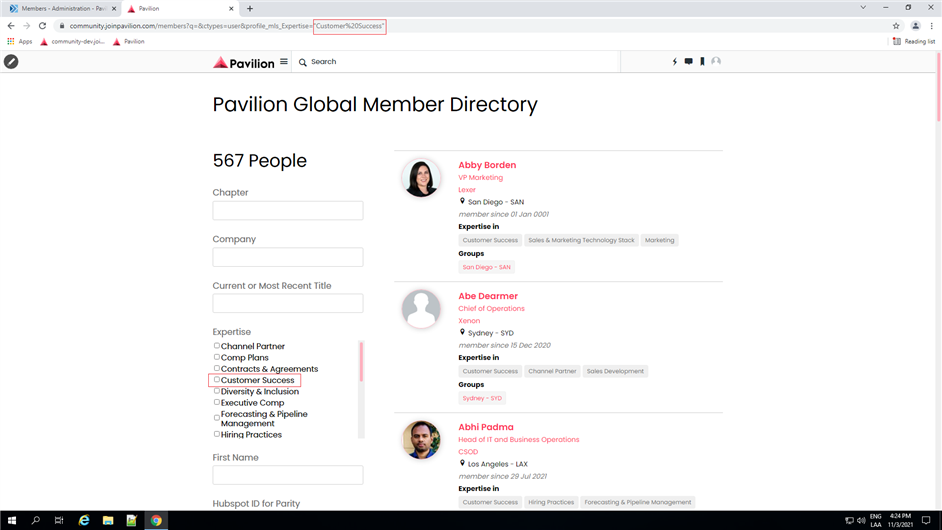The width and height of the screenshot is (942, 530).
Task: Click the Current or Most Recent Title field
Action: [288, 303]
